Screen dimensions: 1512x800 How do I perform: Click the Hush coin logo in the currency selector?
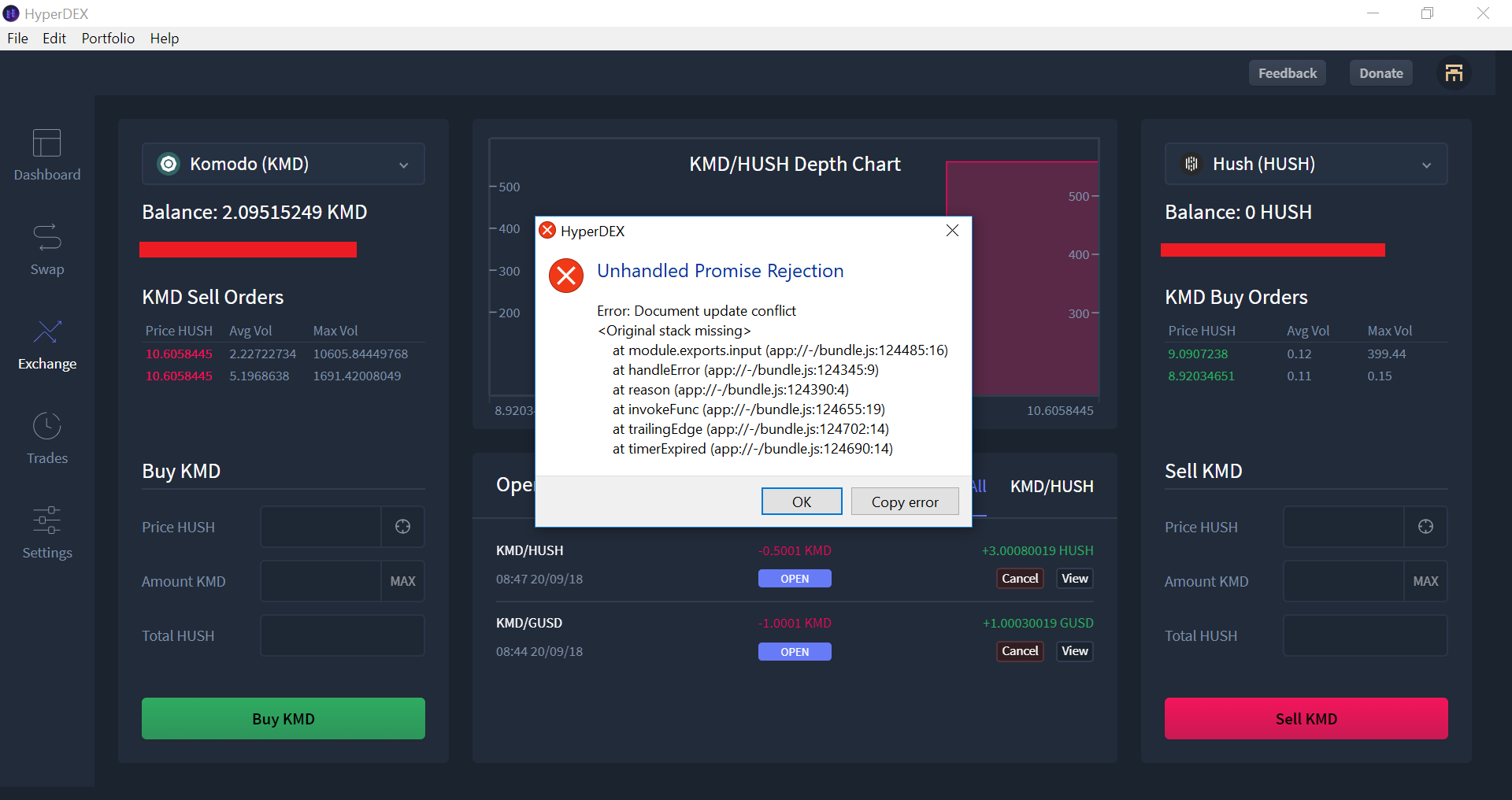tap(1191, 164)
